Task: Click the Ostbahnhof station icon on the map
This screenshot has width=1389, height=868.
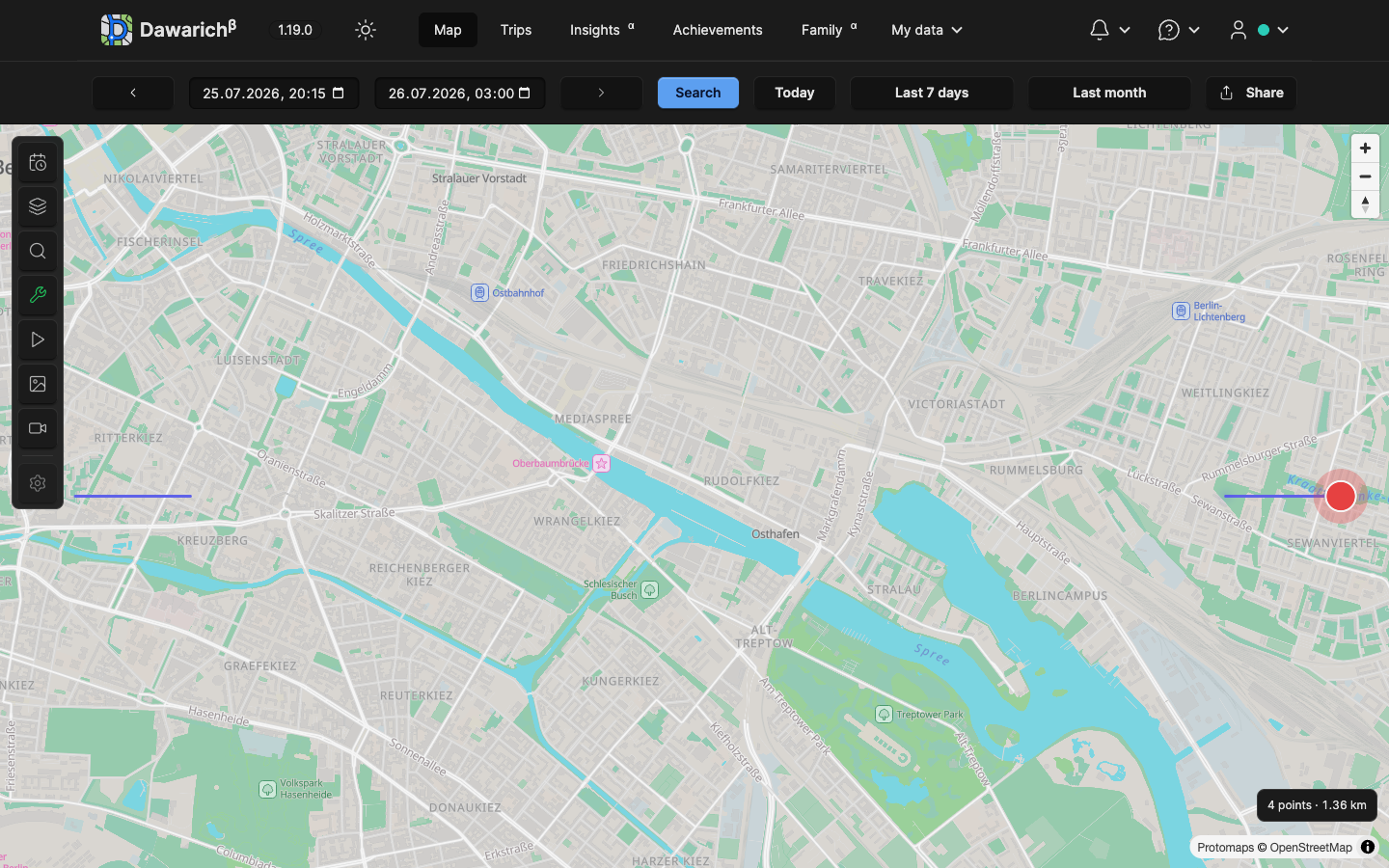Action: point(479,292)
